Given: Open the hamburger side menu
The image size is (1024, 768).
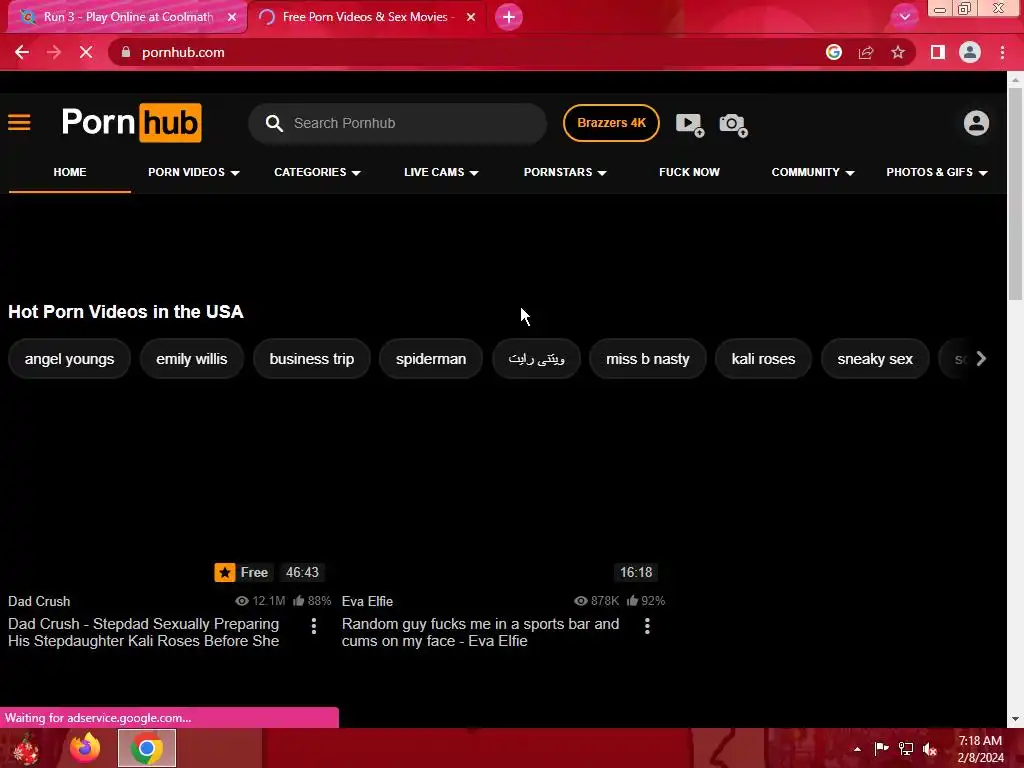Looking at the screenshot, I should click(19, 123).
